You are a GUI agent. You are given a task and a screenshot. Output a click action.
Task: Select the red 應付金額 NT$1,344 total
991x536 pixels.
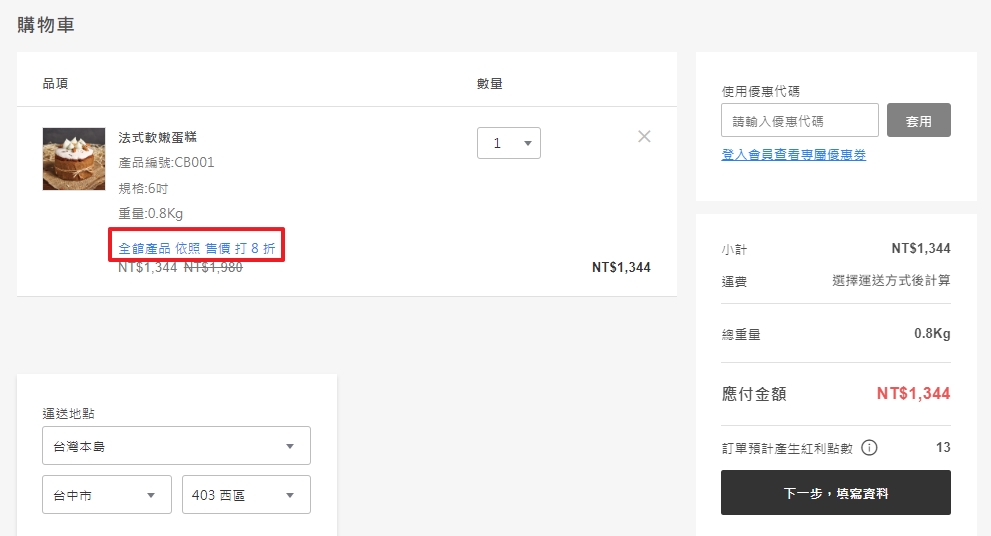[912, 393]
